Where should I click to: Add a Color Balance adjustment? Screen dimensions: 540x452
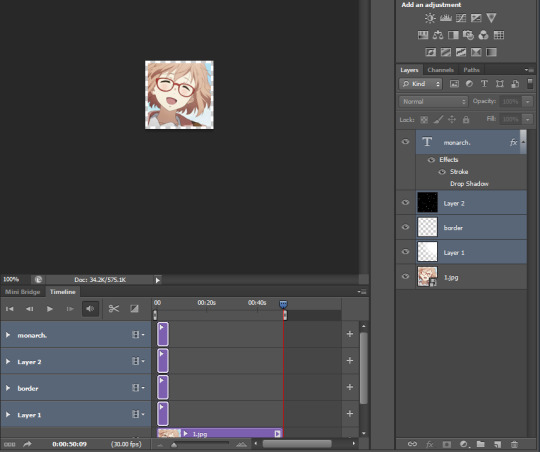(438, 35)
